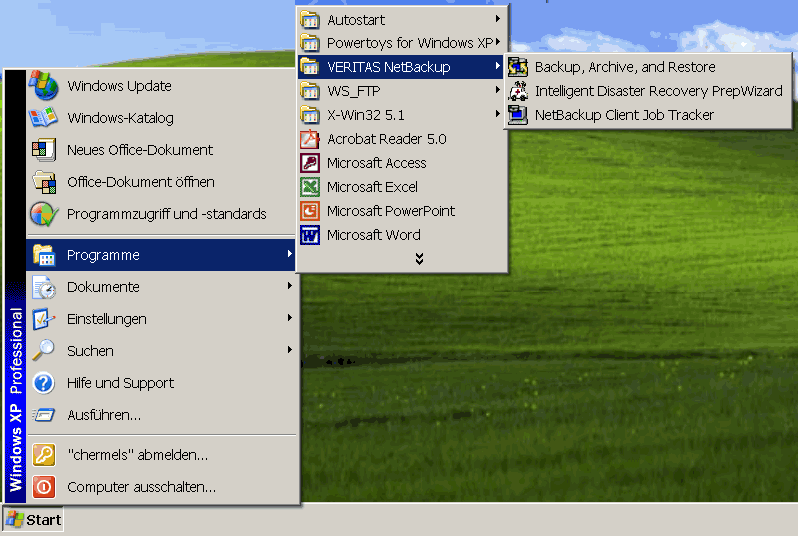The image size is (798, 536).
Task: Open Windows Update menu entry
Action: 162,85
